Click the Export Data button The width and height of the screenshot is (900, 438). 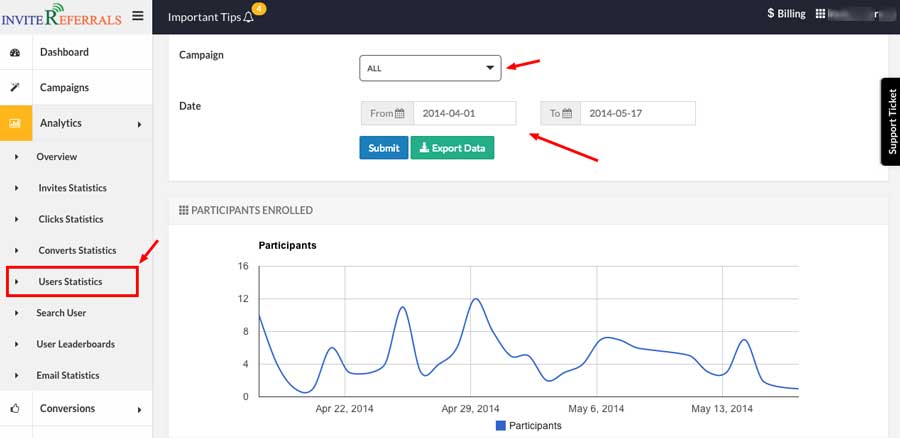point(452,148)
